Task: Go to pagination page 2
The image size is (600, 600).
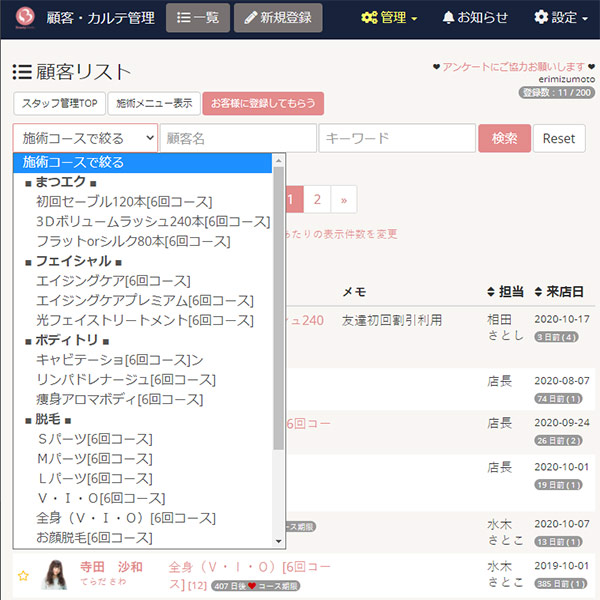Action: (x=317, y=199)
